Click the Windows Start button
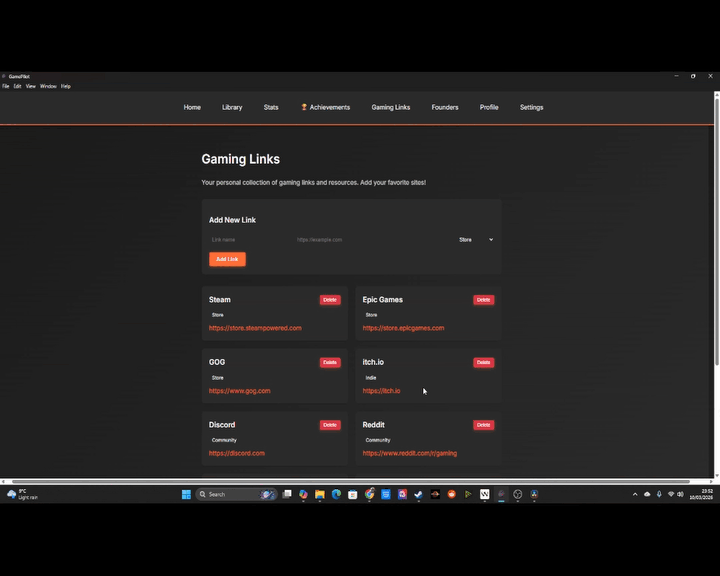Image resolution: width=720 pixels, height=576 pixels. tap(186, 494)
